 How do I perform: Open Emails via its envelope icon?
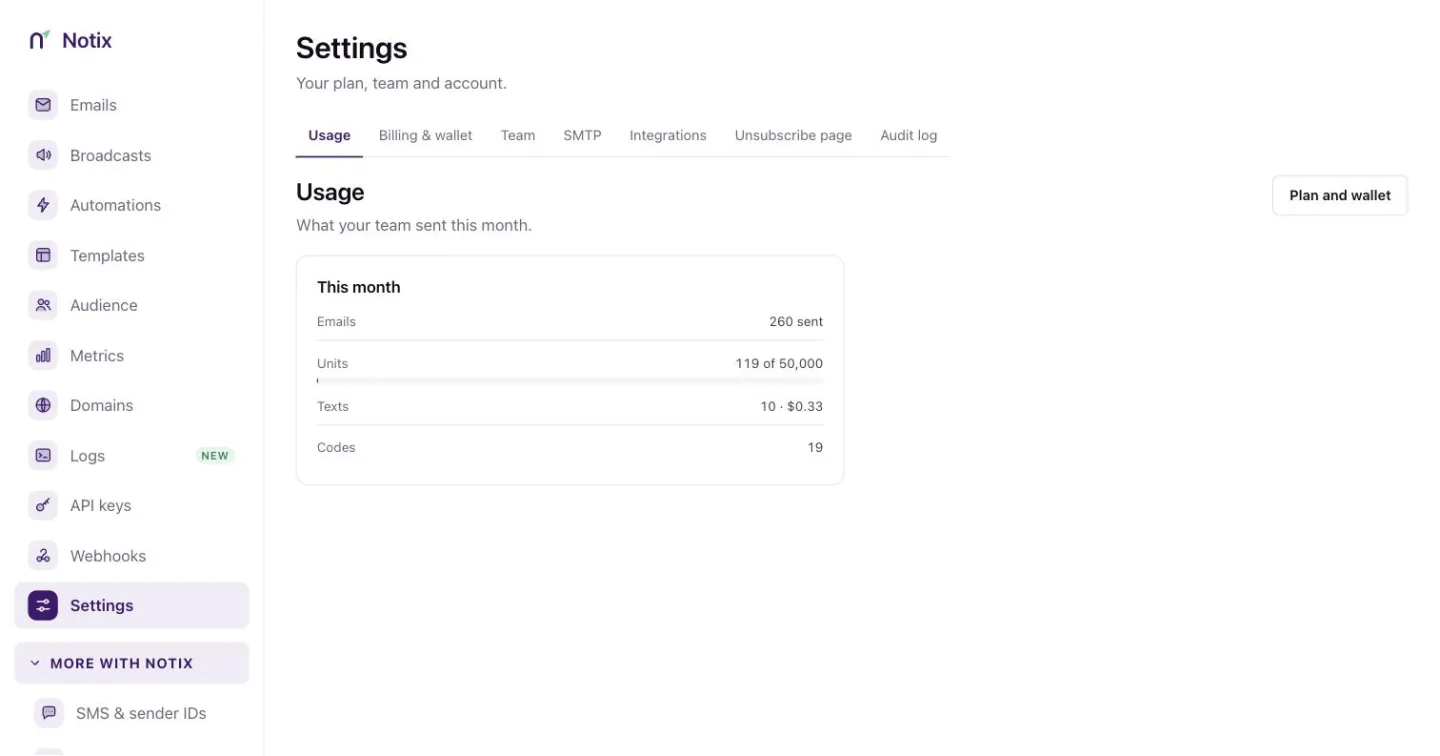(43, 105)
